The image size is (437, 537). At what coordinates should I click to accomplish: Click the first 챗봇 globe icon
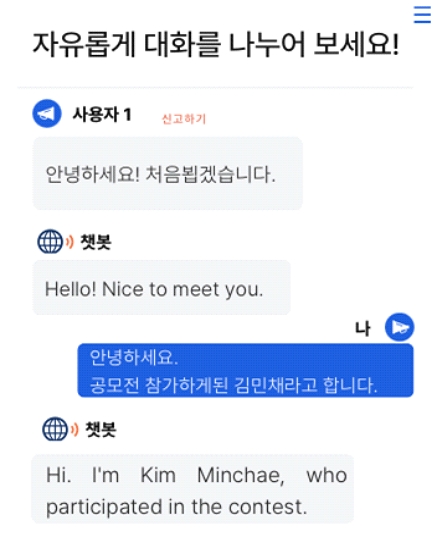pos(50,241)
